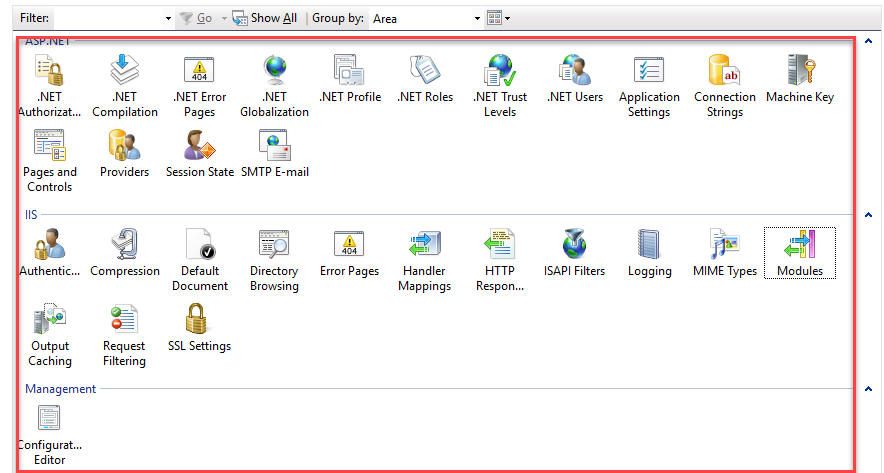This screenshot has height=473, width=884.
Task: Open .NET Error Pages icon
Action: coord(200,86)
